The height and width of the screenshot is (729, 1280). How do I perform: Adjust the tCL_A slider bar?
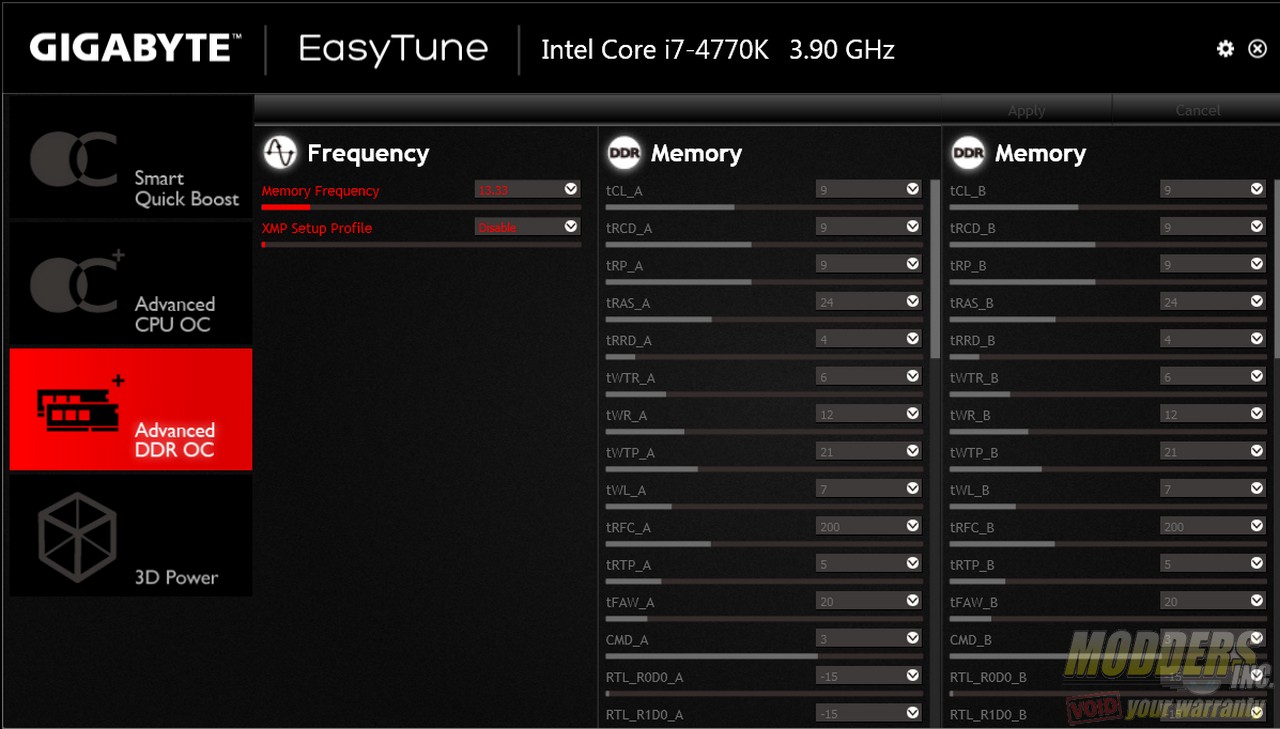click(x=764, y=207)
